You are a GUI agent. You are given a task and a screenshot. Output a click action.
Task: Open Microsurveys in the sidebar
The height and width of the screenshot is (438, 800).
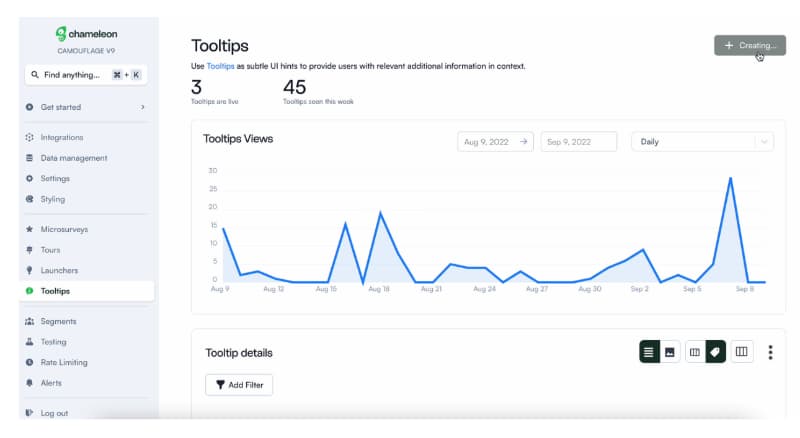point(64,229)
